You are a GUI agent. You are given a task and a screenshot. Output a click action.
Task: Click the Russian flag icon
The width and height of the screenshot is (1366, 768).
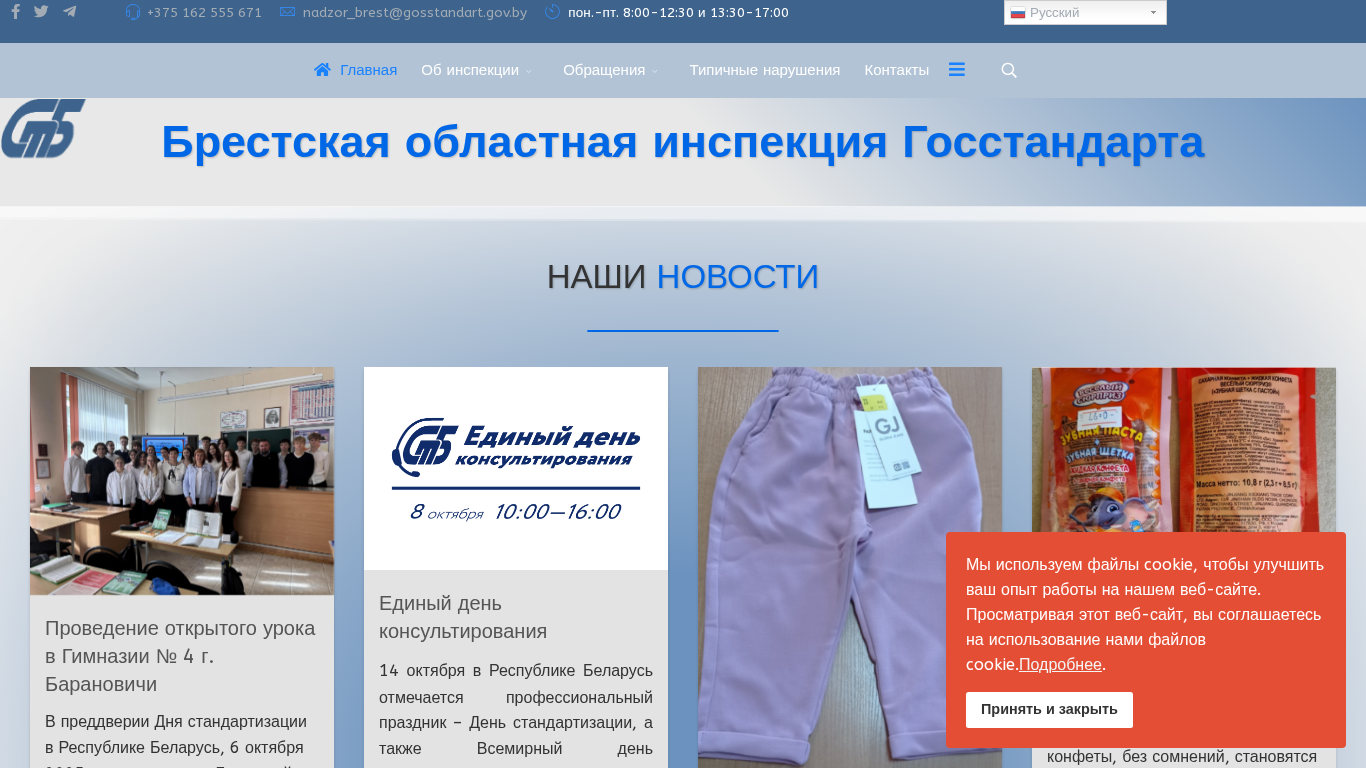click(1018, 13)
